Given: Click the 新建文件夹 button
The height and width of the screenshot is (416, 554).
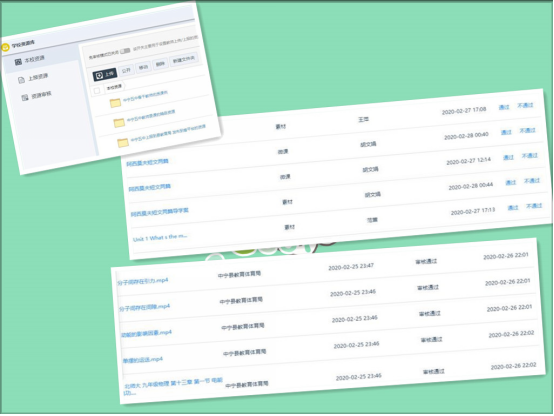Looking at the screenshot, I should coord(183,60).
